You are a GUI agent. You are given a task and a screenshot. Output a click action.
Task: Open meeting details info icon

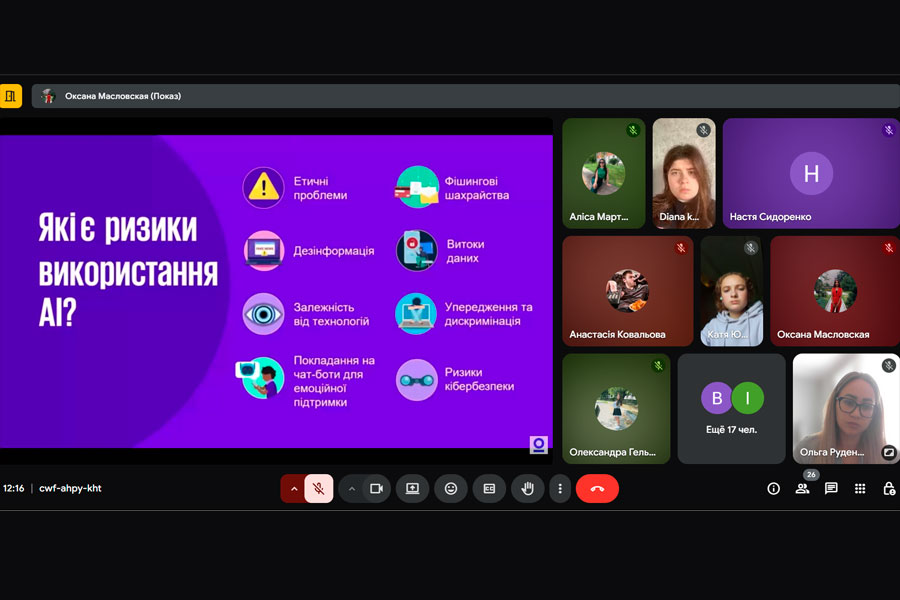pyautogui.click(x=774, y=489)
